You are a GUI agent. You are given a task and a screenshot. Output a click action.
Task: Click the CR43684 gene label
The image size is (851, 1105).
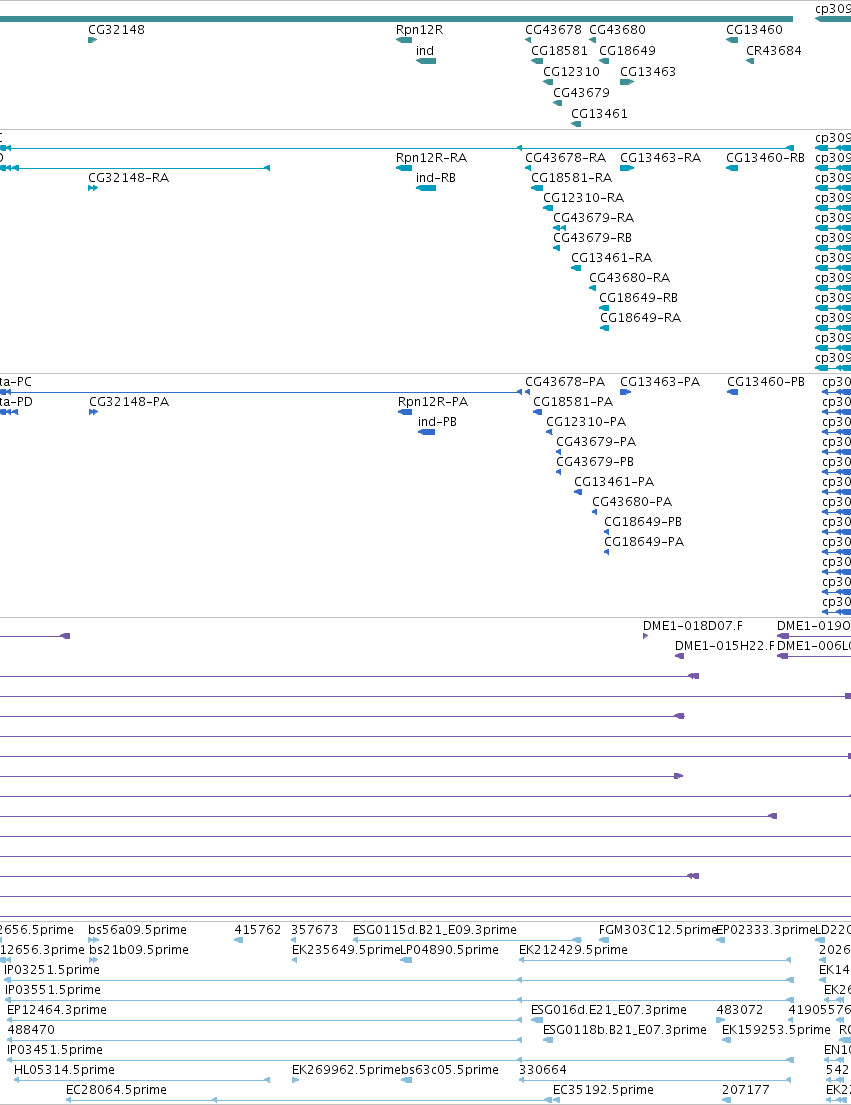(774, 51)
